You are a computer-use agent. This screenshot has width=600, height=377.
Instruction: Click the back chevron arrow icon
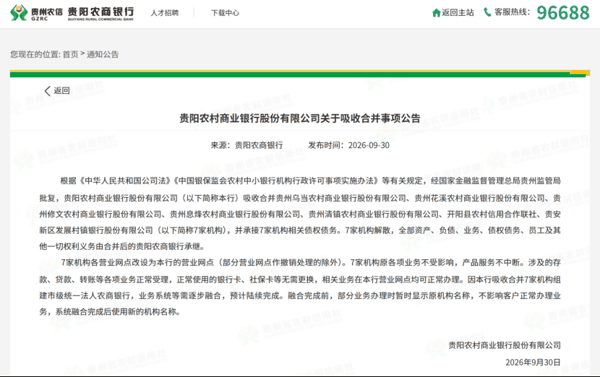click(x=47, y=91)
